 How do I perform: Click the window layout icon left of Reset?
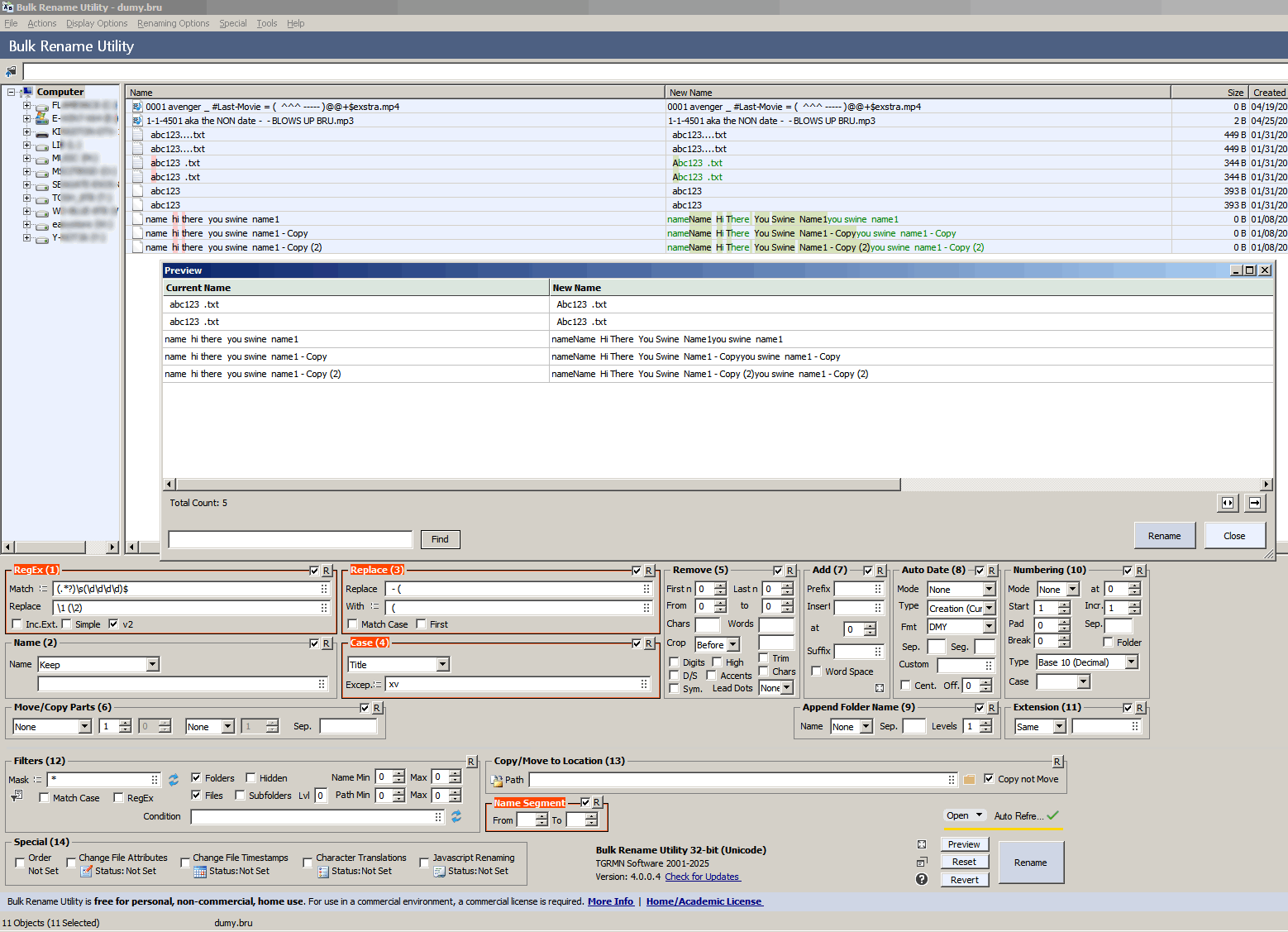click(922, 862)
